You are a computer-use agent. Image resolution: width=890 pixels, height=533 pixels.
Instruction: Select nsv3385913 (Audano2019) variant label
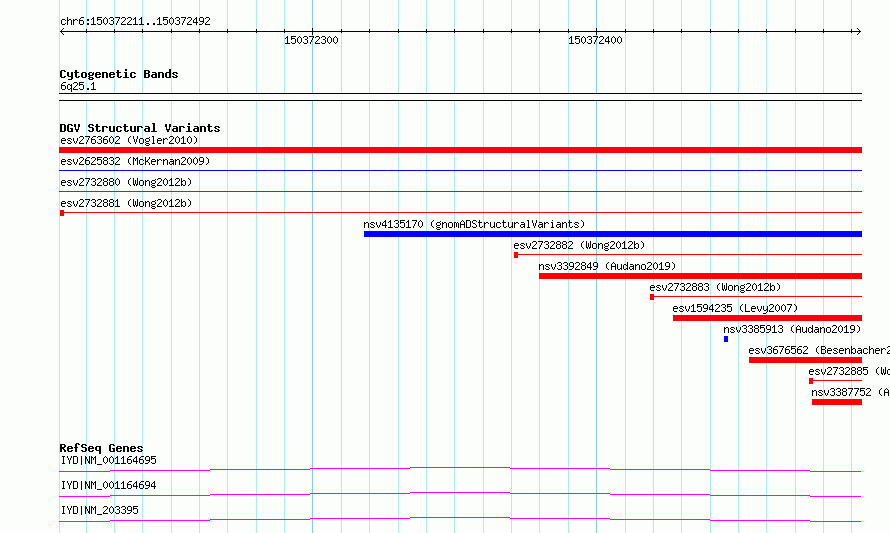point(792,329)
